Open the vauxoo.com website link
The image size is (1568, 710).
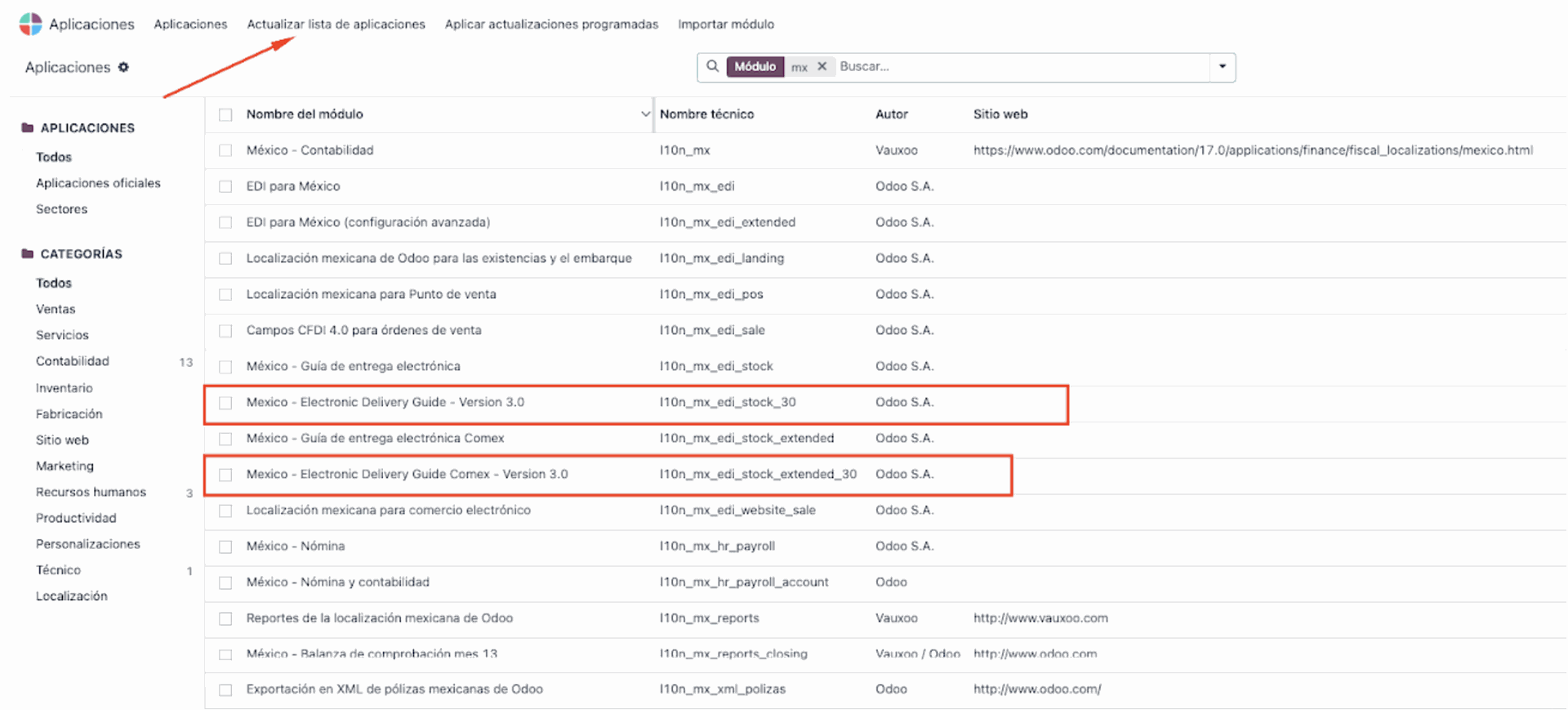(x=1040, y=618)
